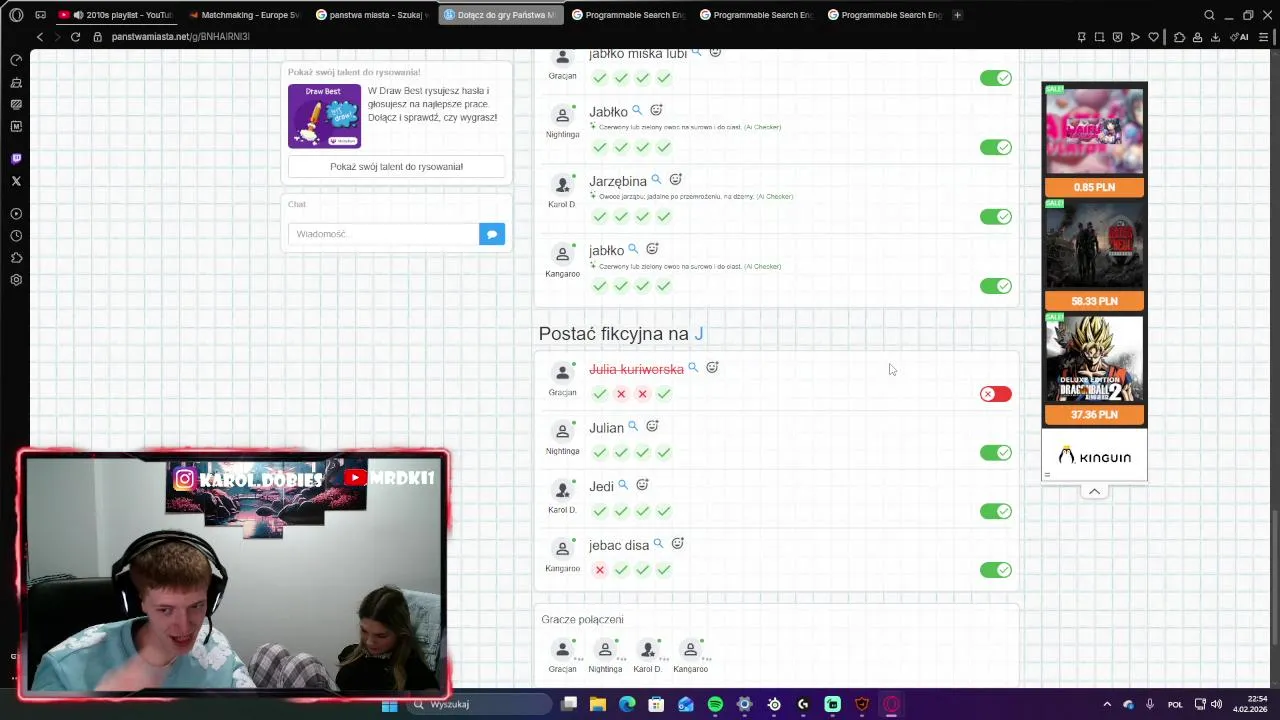Viewport: 1280px width, 720px height.
Task: Click Gracjan avatar in Gracze połączeni
Action: [563, 649]
